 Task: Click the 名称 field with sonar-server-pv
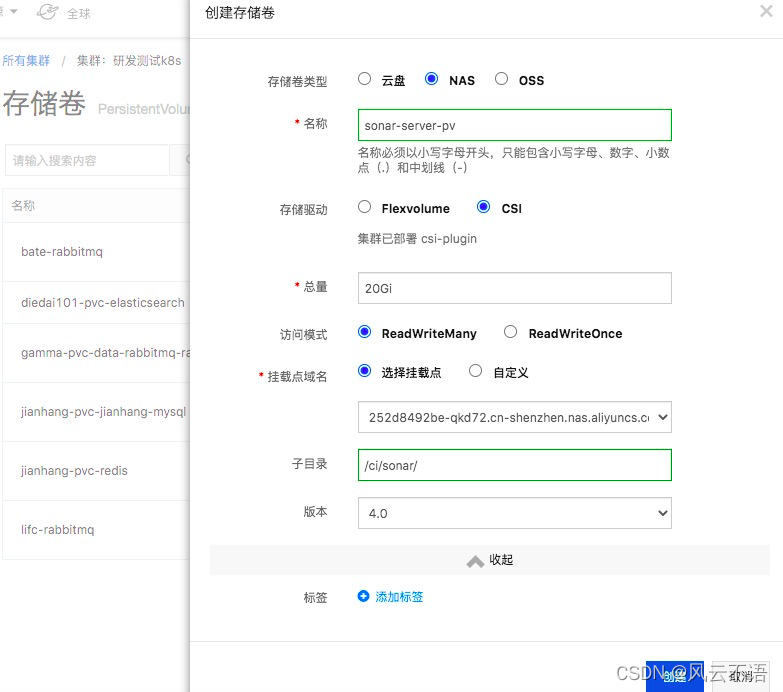point(515,125)
